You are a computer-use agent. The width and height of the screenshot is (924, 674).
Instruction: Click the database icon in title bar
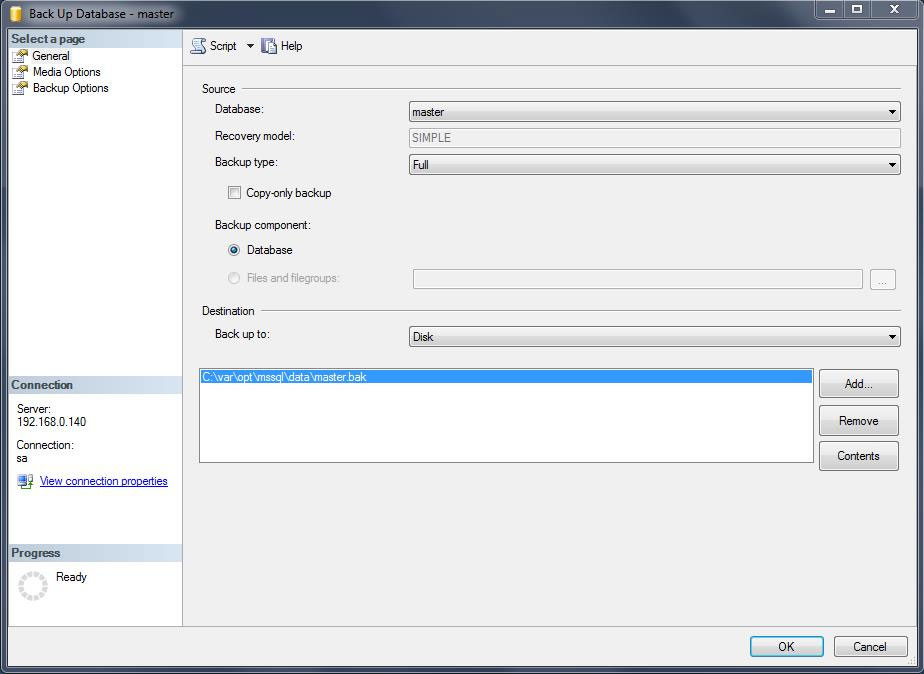pyautogui.click(x=16, y=13)
